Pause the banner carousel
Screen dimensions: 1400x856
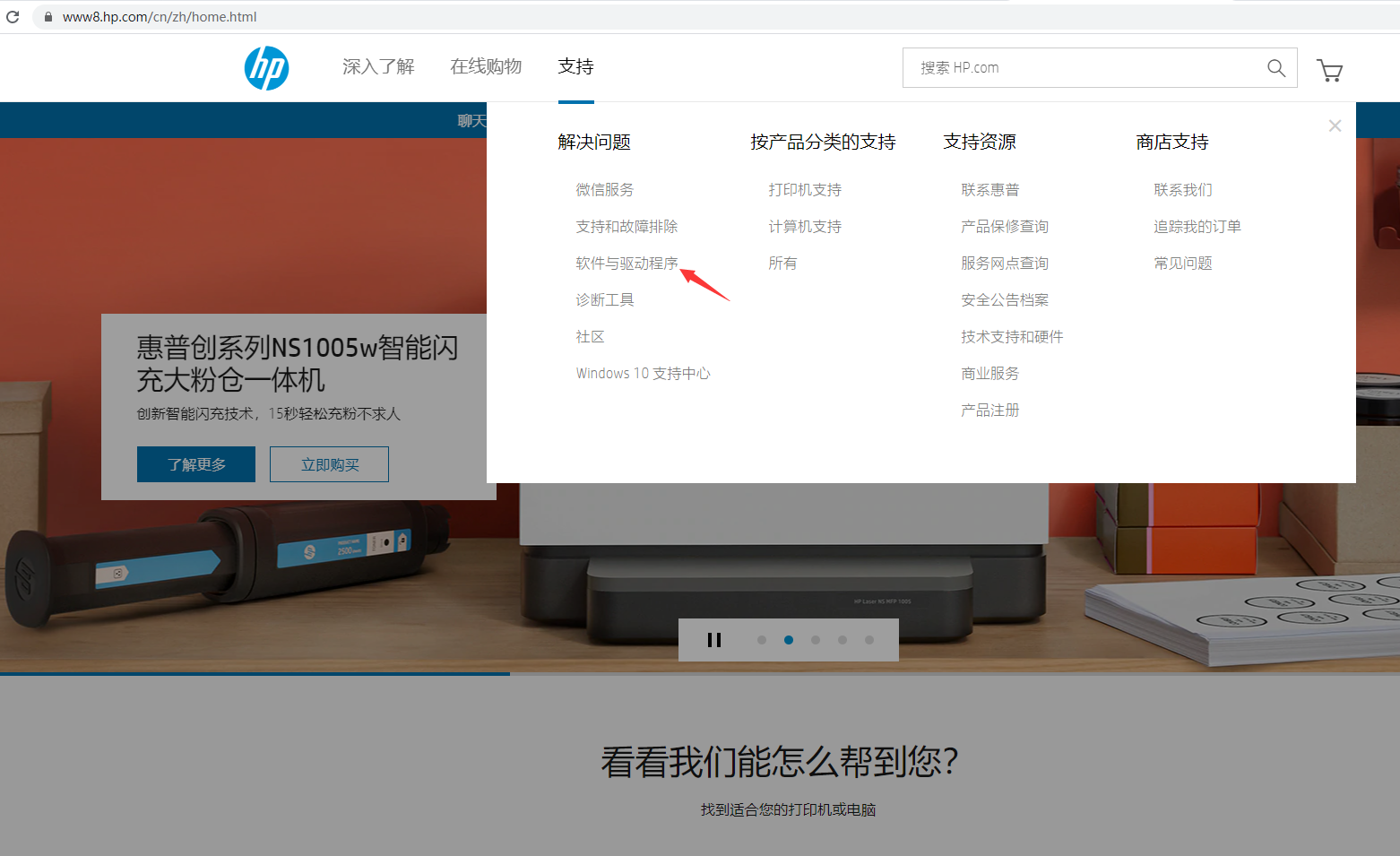click(x=714, y=640)
